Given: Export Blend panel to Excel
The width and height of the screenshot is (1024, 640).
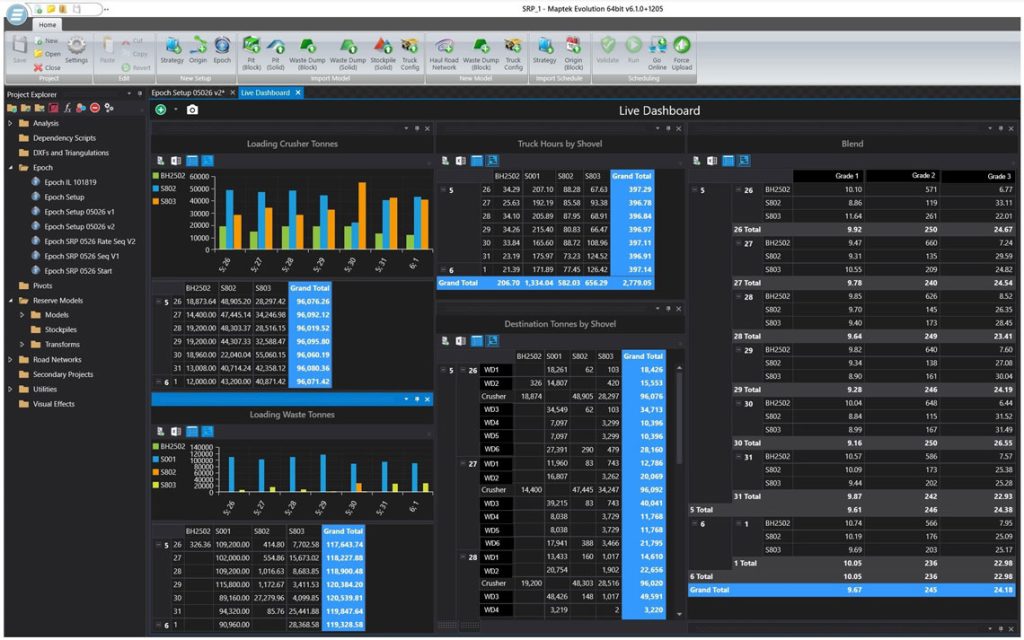Looking at the screenshot, I should click(x=712, y=161).
